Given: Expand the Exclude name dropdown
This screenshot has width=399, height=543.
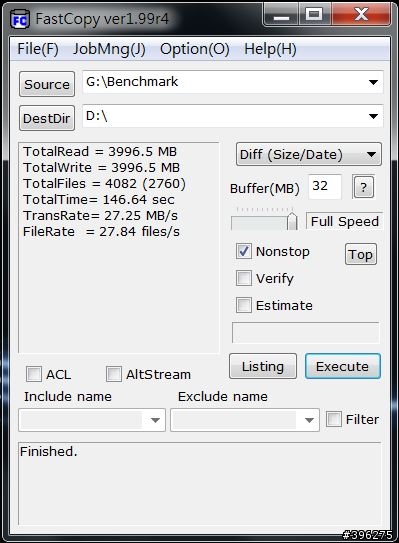Looking at the screenshot, I should [x=309, y=420].
